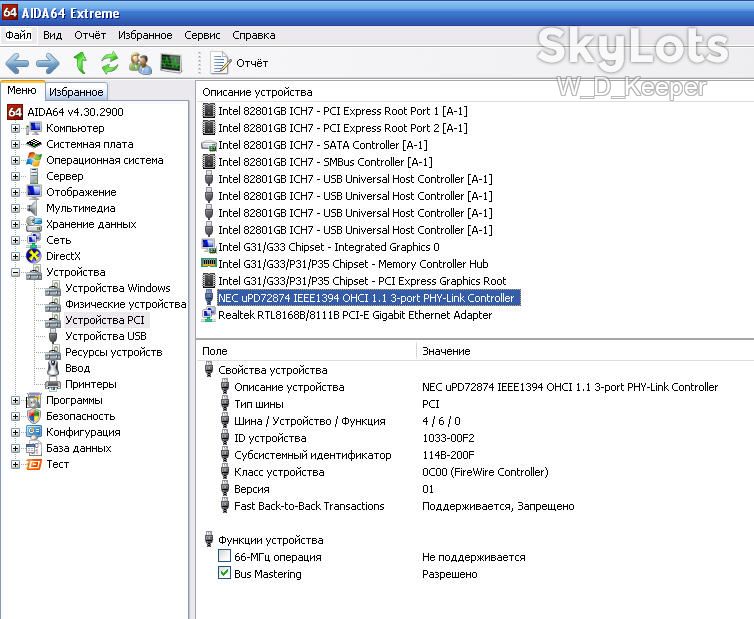
Task: Select Realtek RTL8168B/8111B Ethernet Adapter entry
Action: [355, 315]
